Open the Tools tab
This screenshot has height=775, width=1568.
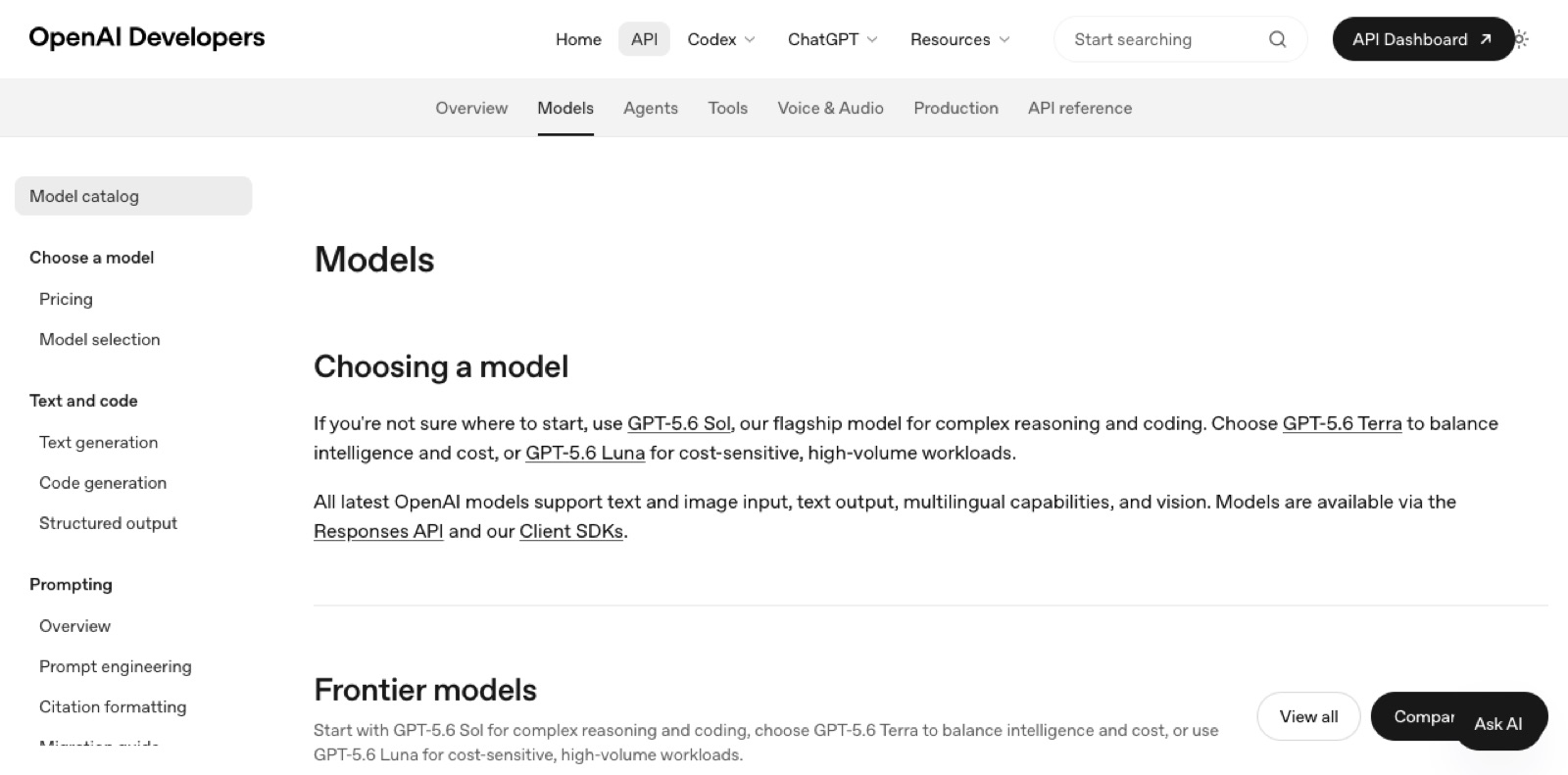point(728,108)
